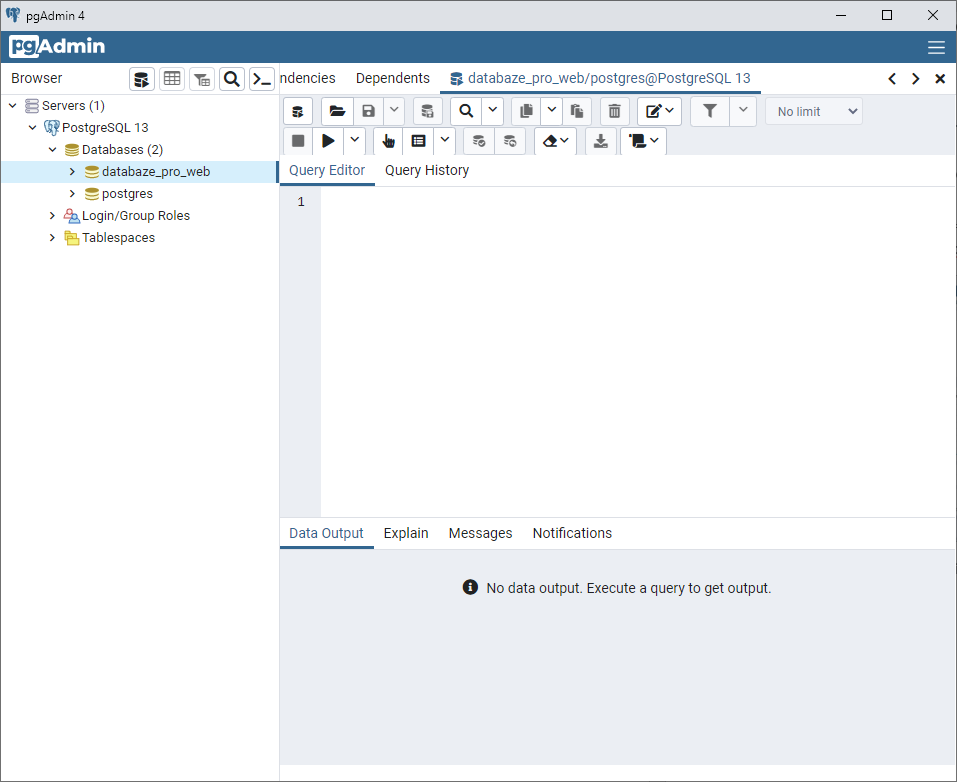Click the Explain hand-pointer icon
This screenshot has width=957, height=782.
click(388, 141)
